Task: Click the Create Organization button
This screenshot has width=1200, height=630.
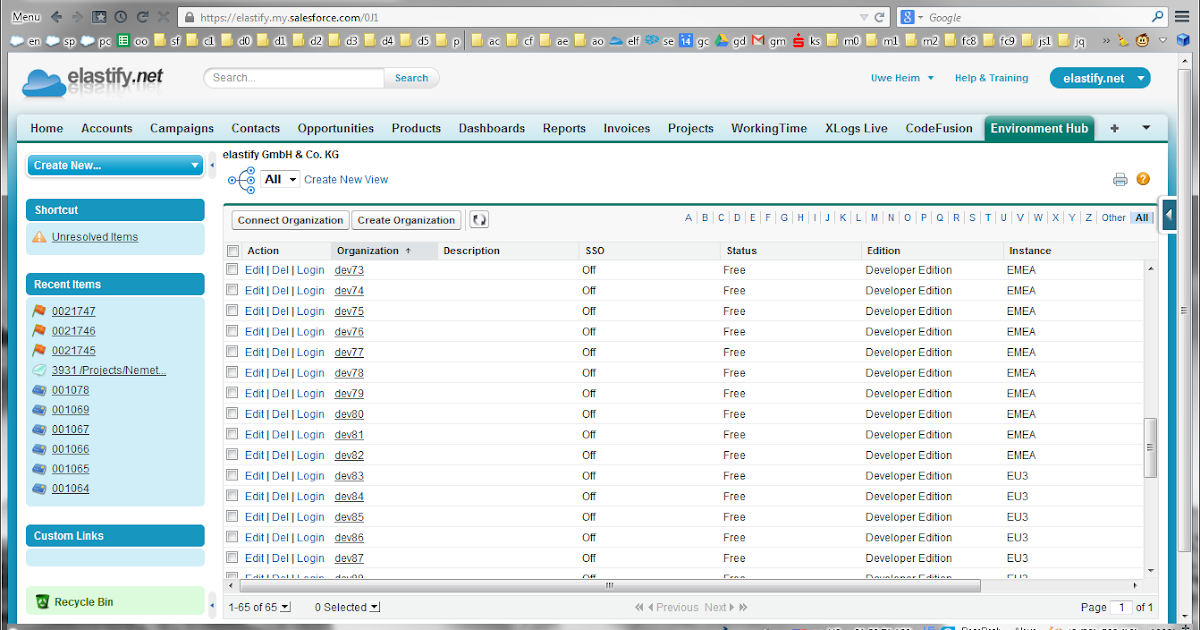Action: click(x=407, y=220)
